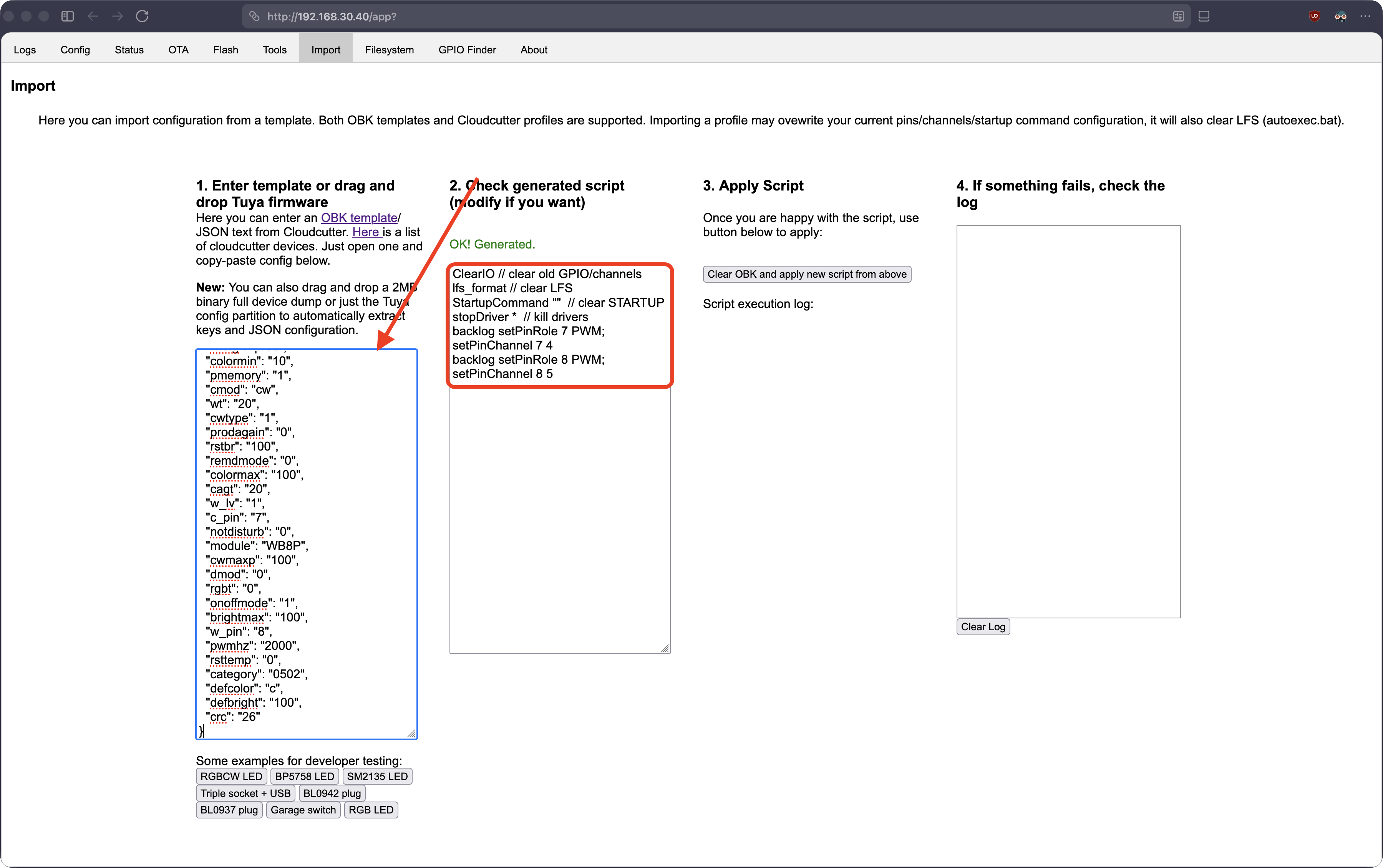This screenshot has height=868, width=1383.
Task: Open the browser three-dots menu
Action: click(1365, 16)
